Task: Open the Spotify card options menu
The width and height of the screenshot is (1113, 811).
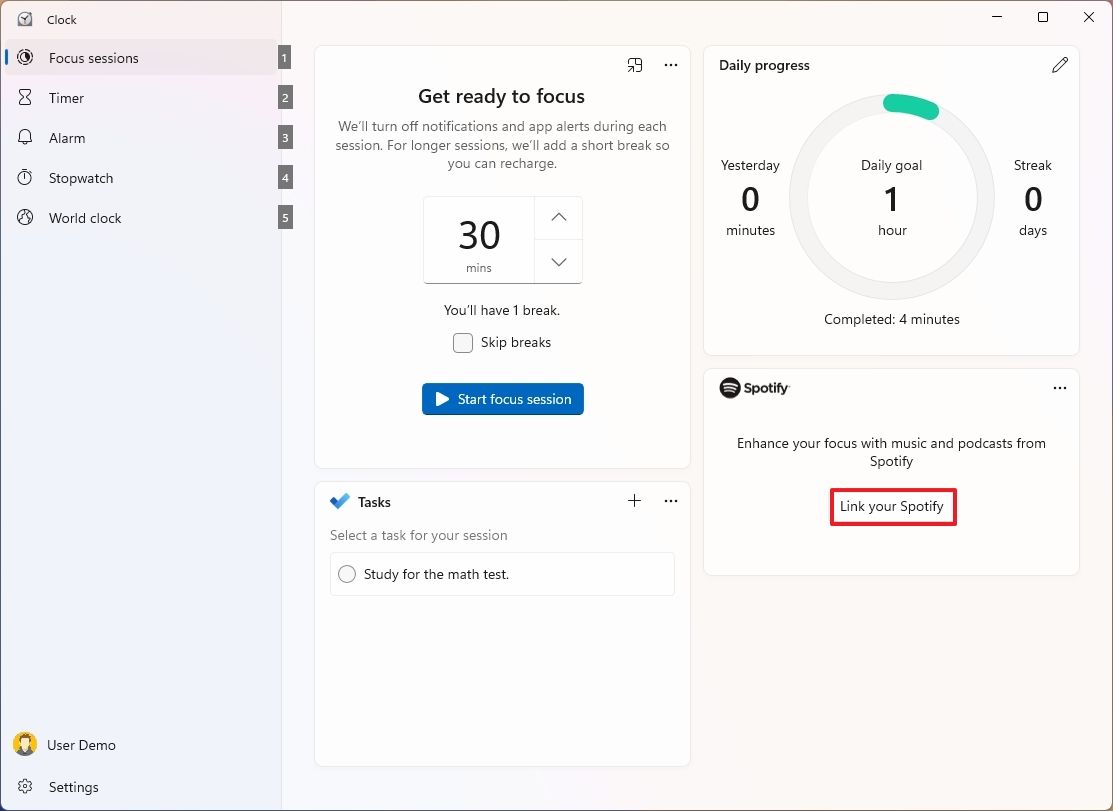Action: pyautogui.click(x=1060, y=388)
